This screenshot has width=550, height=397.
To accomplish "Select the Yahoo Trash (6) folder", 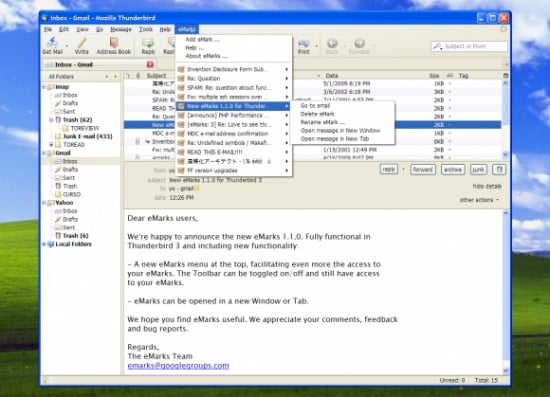I will (x=75, y=236).
